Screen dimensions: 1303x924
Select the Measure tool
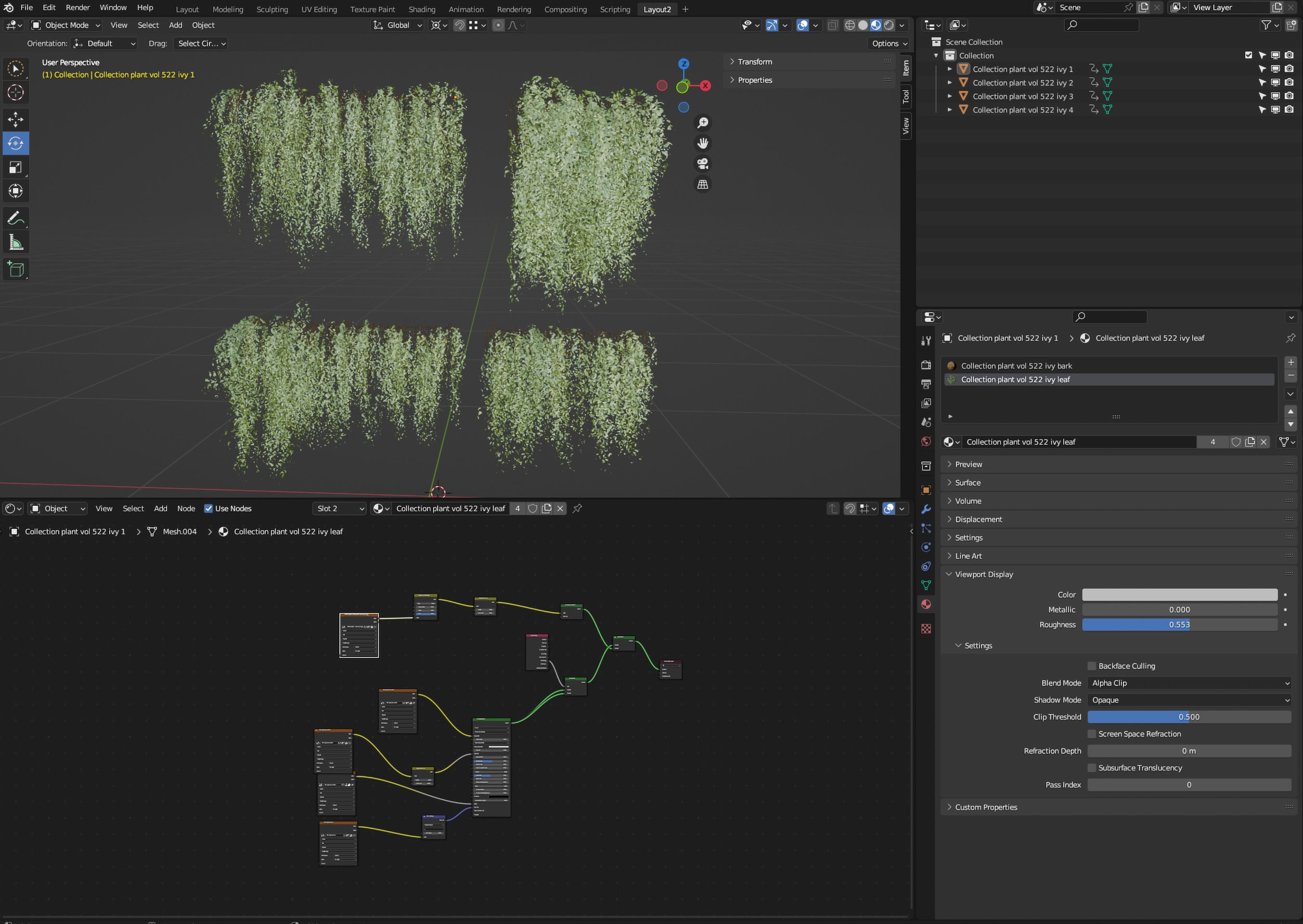(15, 243)
